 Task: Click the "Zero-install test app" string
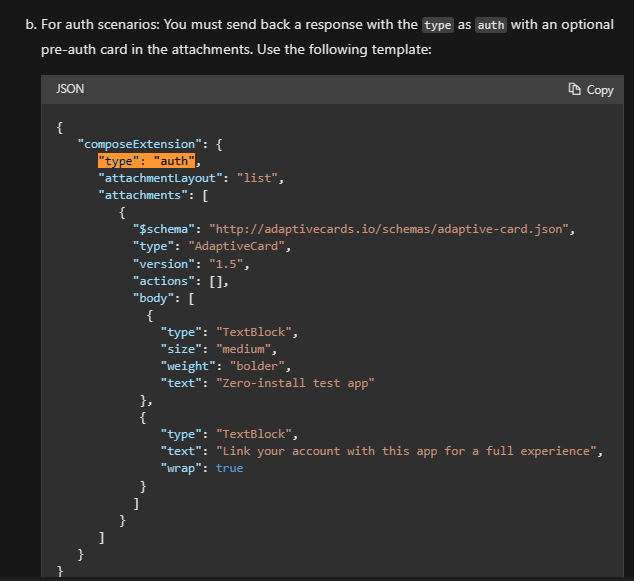pyautogui.click(x=295, y=383)
